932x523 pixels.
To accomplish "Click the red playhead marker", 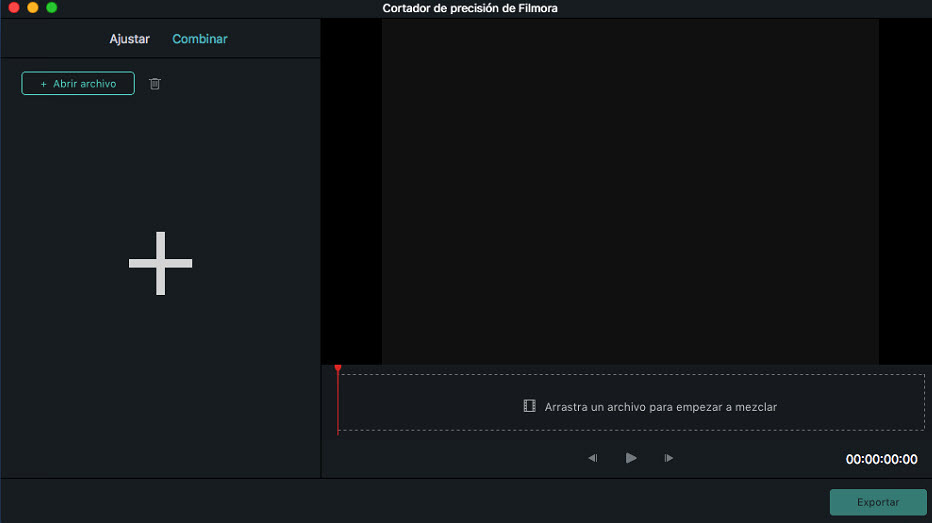I will pos(338,368).
